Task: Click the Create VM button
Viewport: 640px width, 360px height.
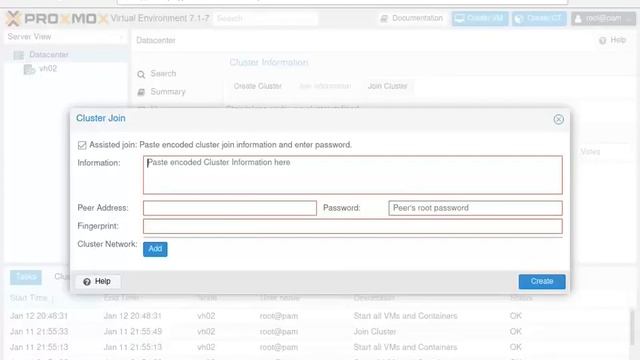Action: [x=480, y=18]
